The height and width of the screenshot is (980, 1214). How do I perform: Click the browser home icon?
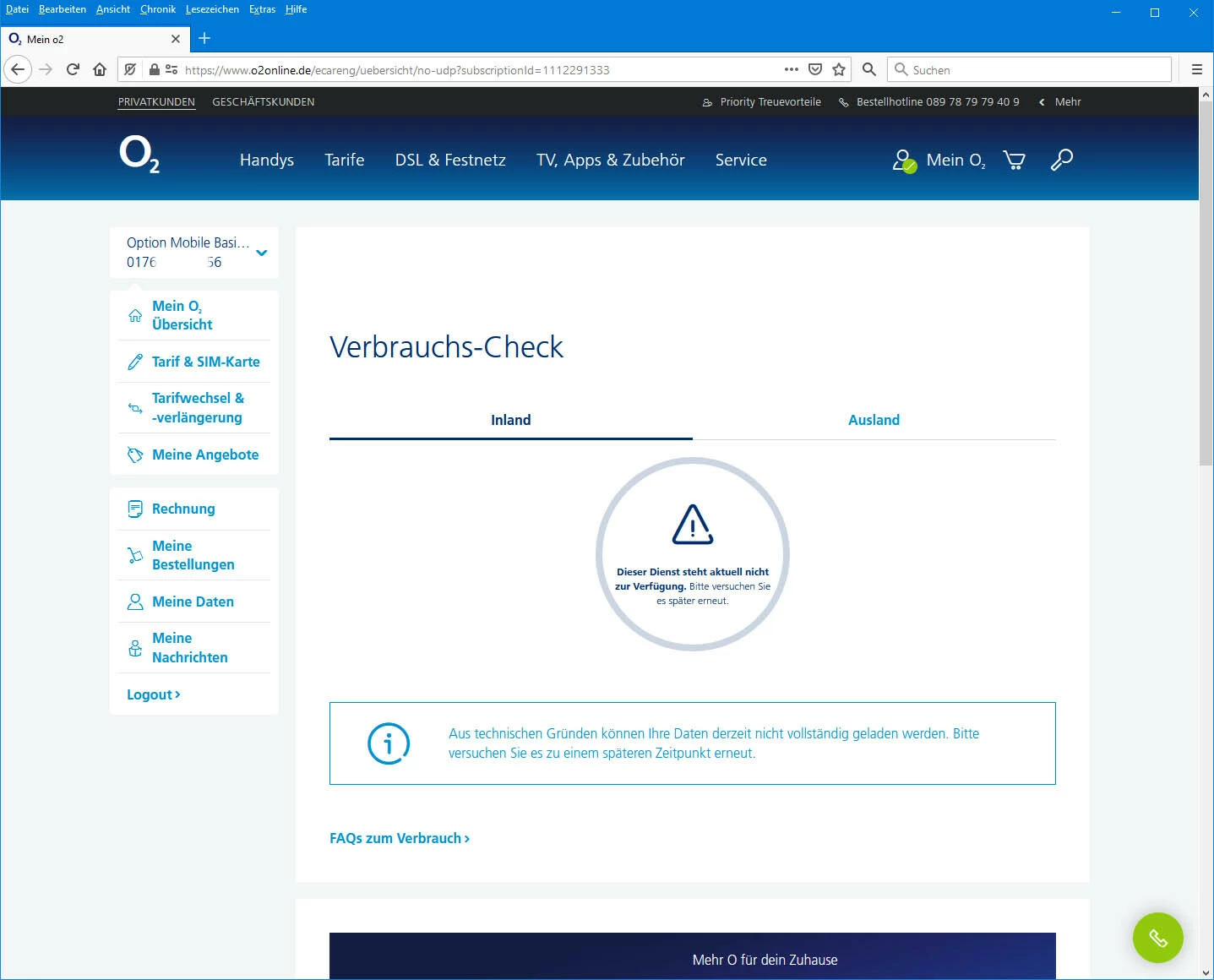coord(100,69)
